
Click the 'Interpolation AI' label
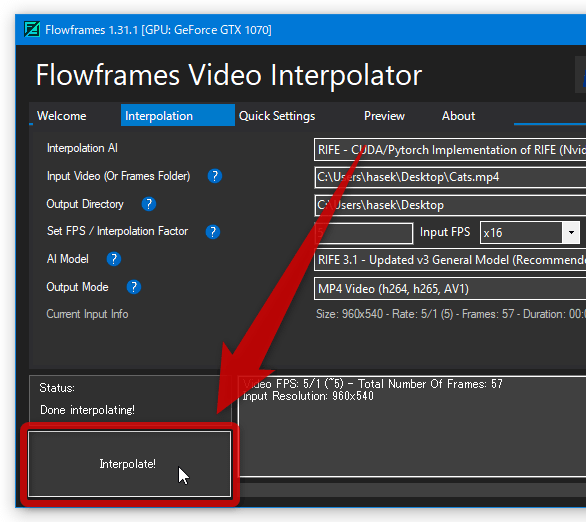click(x=82, y=148)
